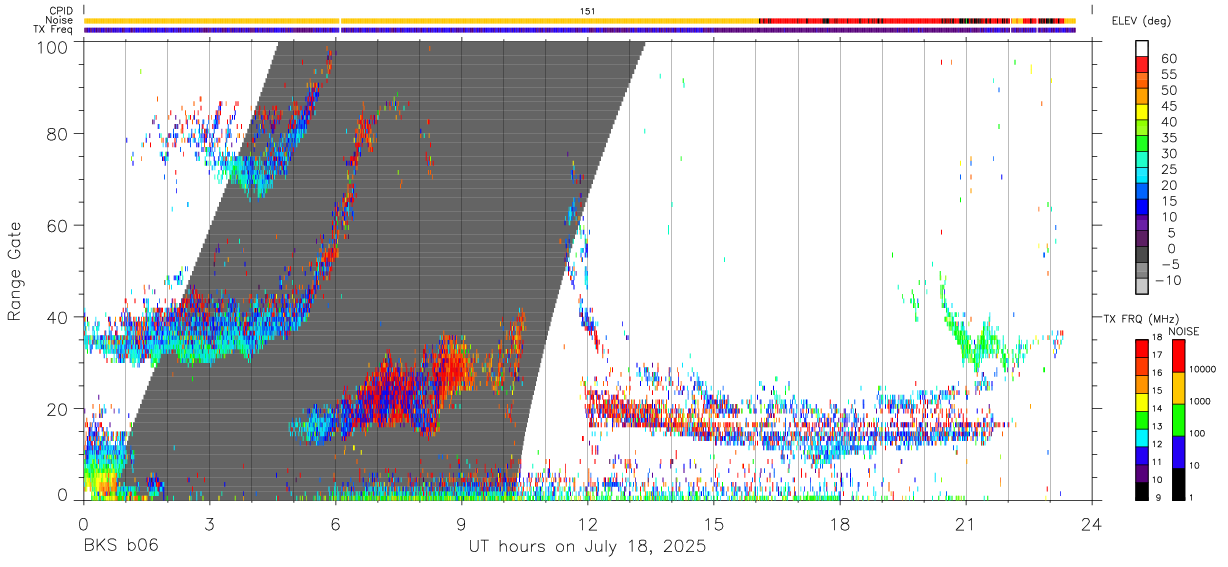Click the ELEV (deg) colorbar title
The height and width of the screenshot is (567, 1228).
[1144, 20]
